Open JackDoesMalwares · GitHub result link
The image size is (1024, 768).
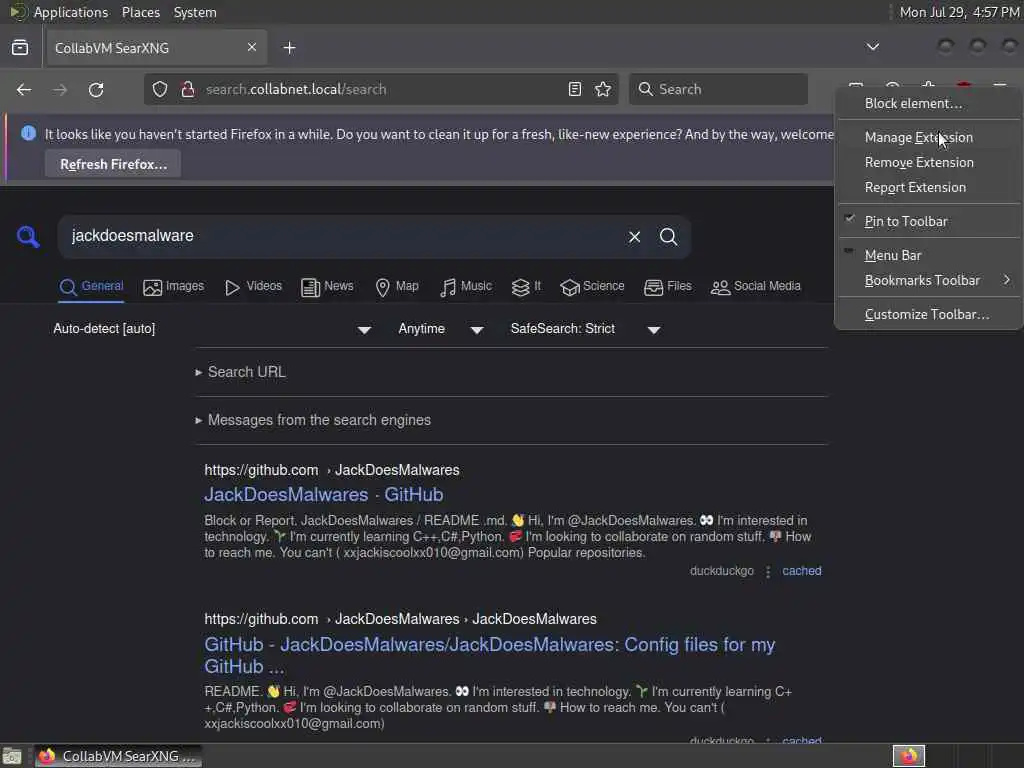point(323,495)
